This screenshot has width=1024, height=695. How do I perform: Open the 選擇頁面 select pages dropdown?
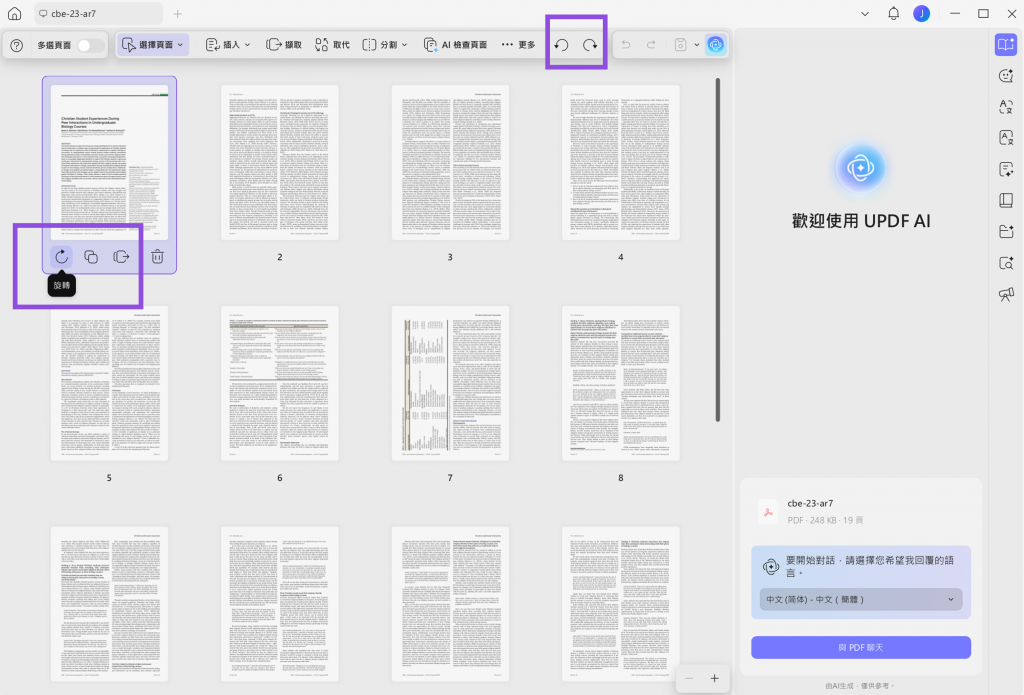click(153, 45)
